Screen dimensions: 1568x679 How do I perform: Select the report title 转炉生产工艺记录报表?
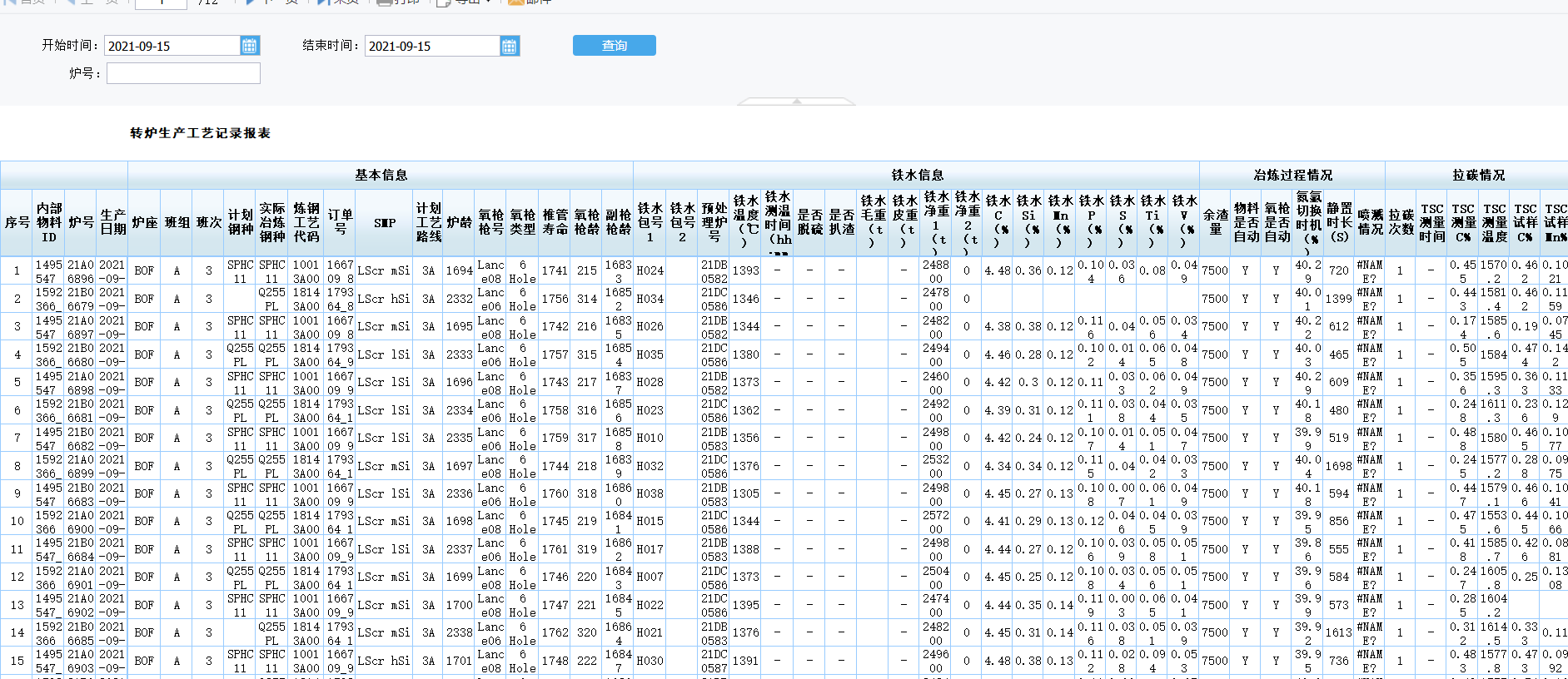pyautogui.click(x=200, y=133)
